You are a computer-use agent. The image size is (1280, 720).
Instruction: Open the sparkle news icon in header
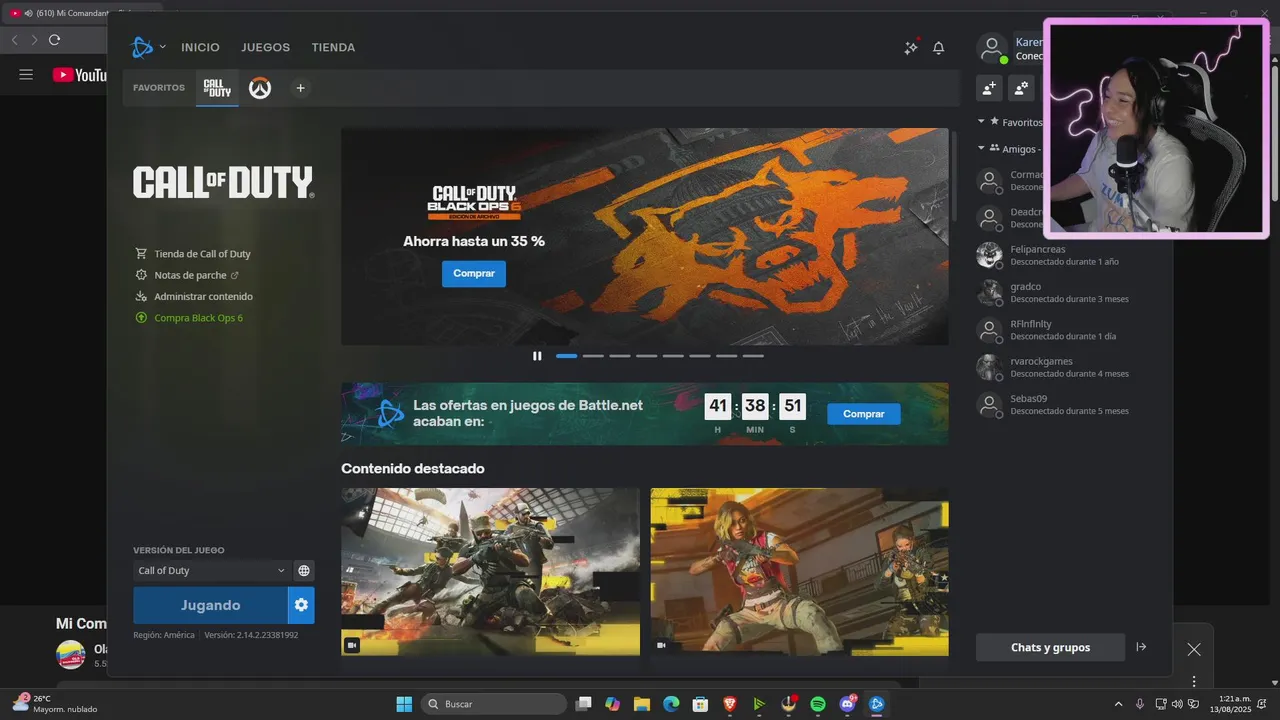point(911,47)
